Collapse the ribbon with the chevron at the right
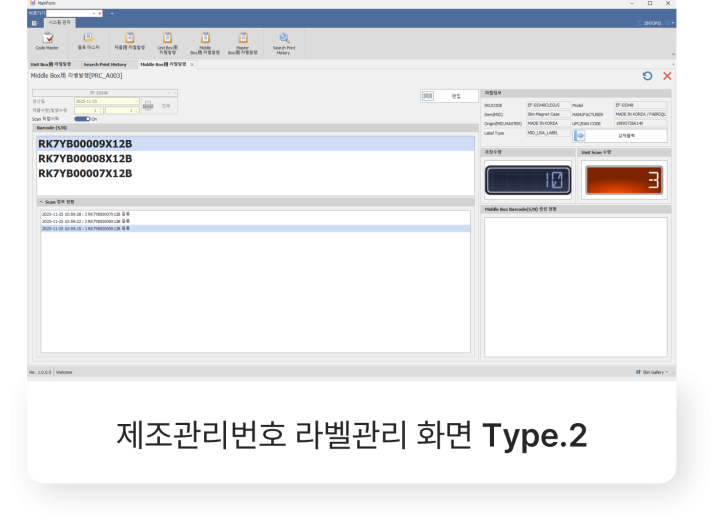Screen dimensions: 720x525 [673, 55]
